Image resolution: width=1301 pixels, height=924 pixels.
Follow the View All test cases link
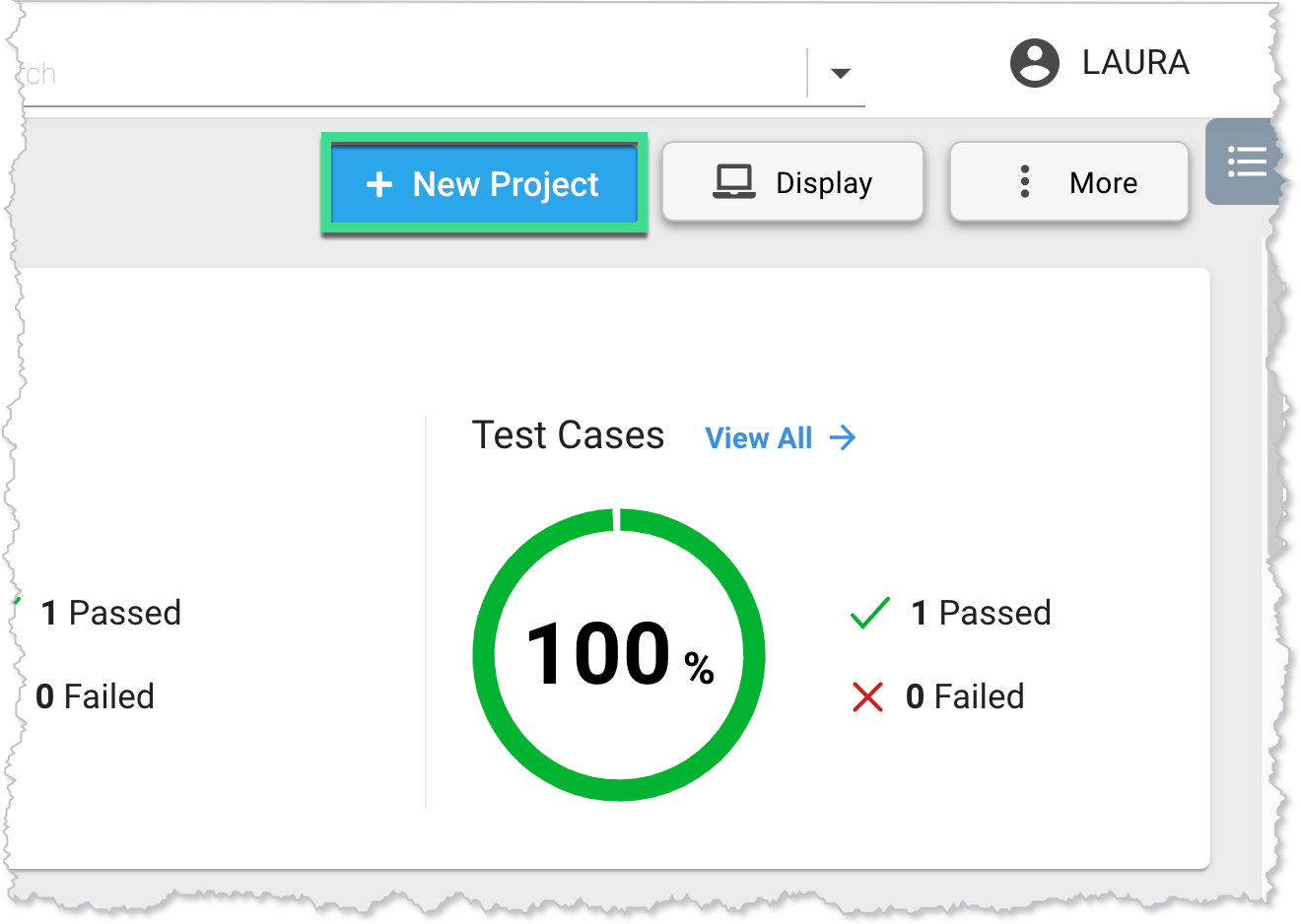(759, 438)
